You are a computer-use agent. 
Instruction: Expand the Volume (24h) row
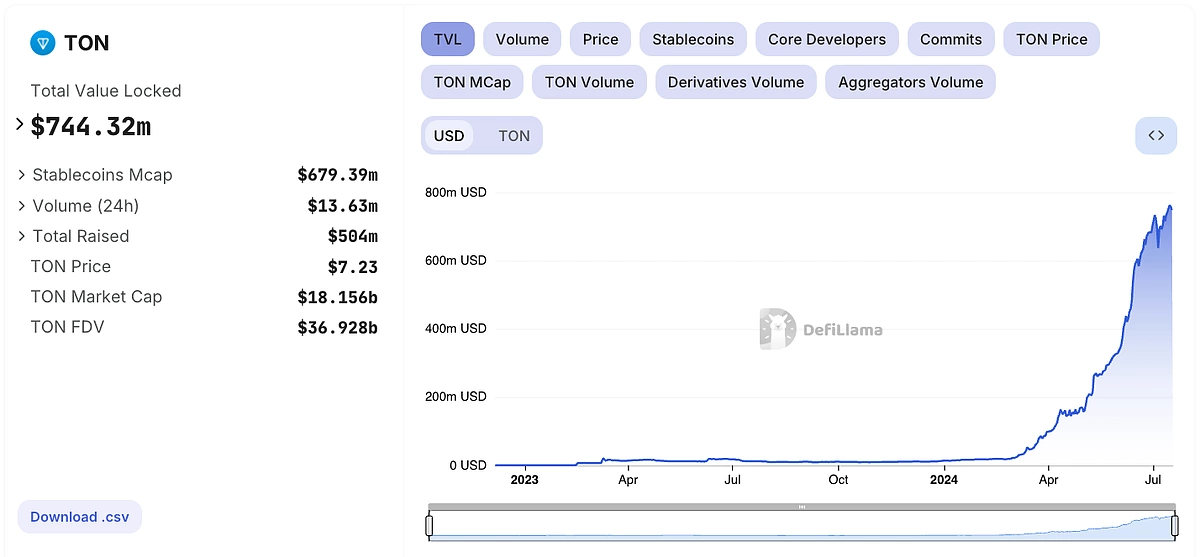22,206
